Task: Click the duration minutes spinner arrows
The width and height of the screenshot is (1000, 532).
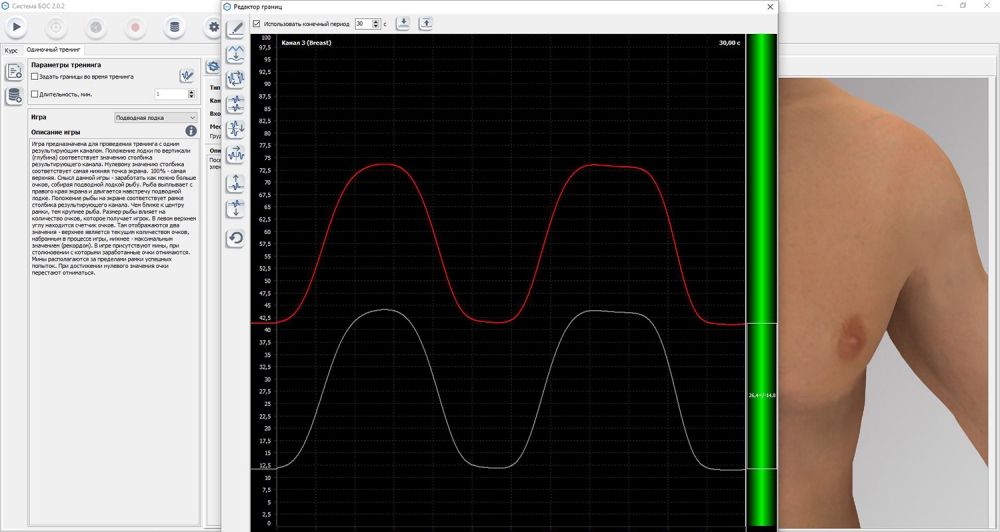Action: point(191,94)
